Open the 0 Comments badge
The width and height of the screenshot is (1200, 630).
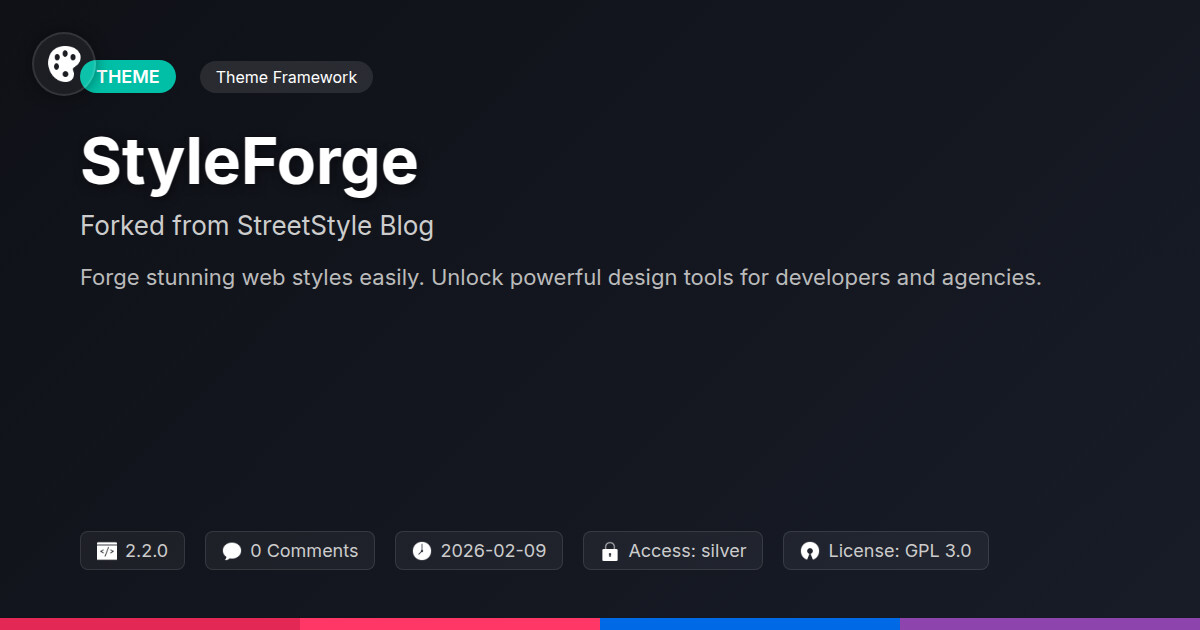tap(290, 551)
